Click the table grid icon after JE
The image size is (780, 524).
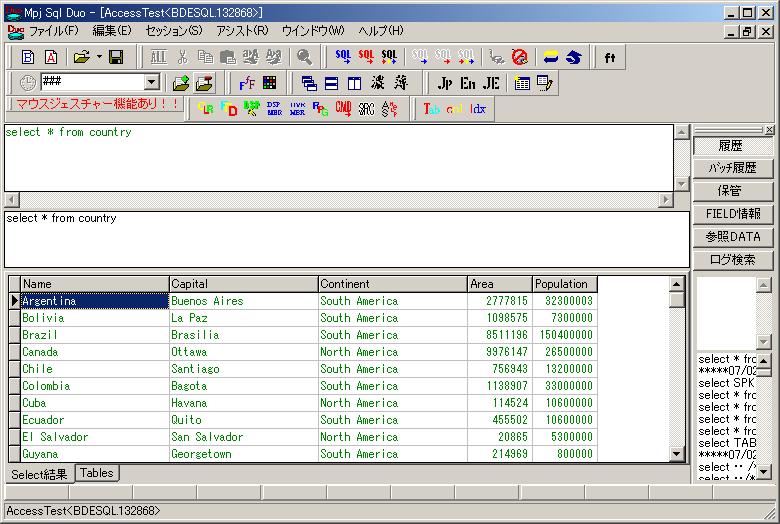[x=522, y=83]
